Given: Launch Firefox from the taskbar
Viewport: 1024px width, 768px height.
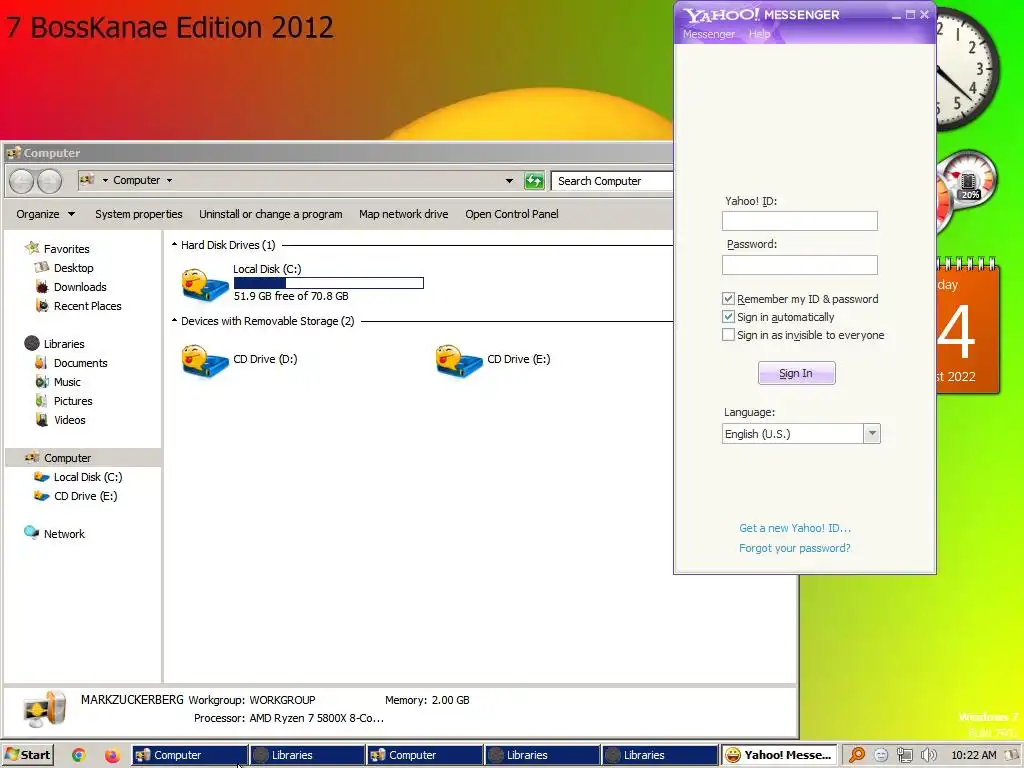Looking at the screenshot, I should point(112,755).
